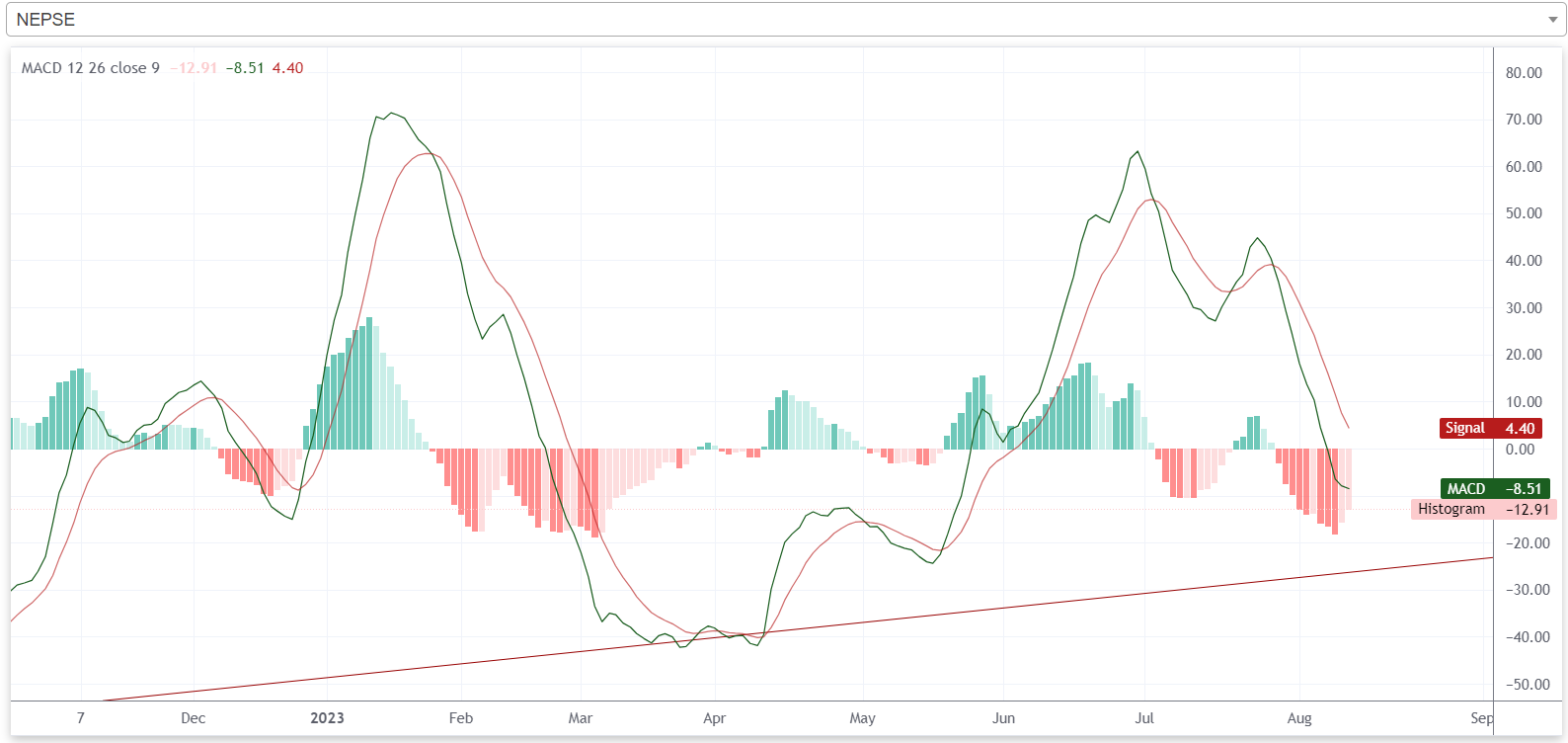1568x743 pixels.
Task: Click the Apr label on time axis
Action: click(x=714, y=718)
